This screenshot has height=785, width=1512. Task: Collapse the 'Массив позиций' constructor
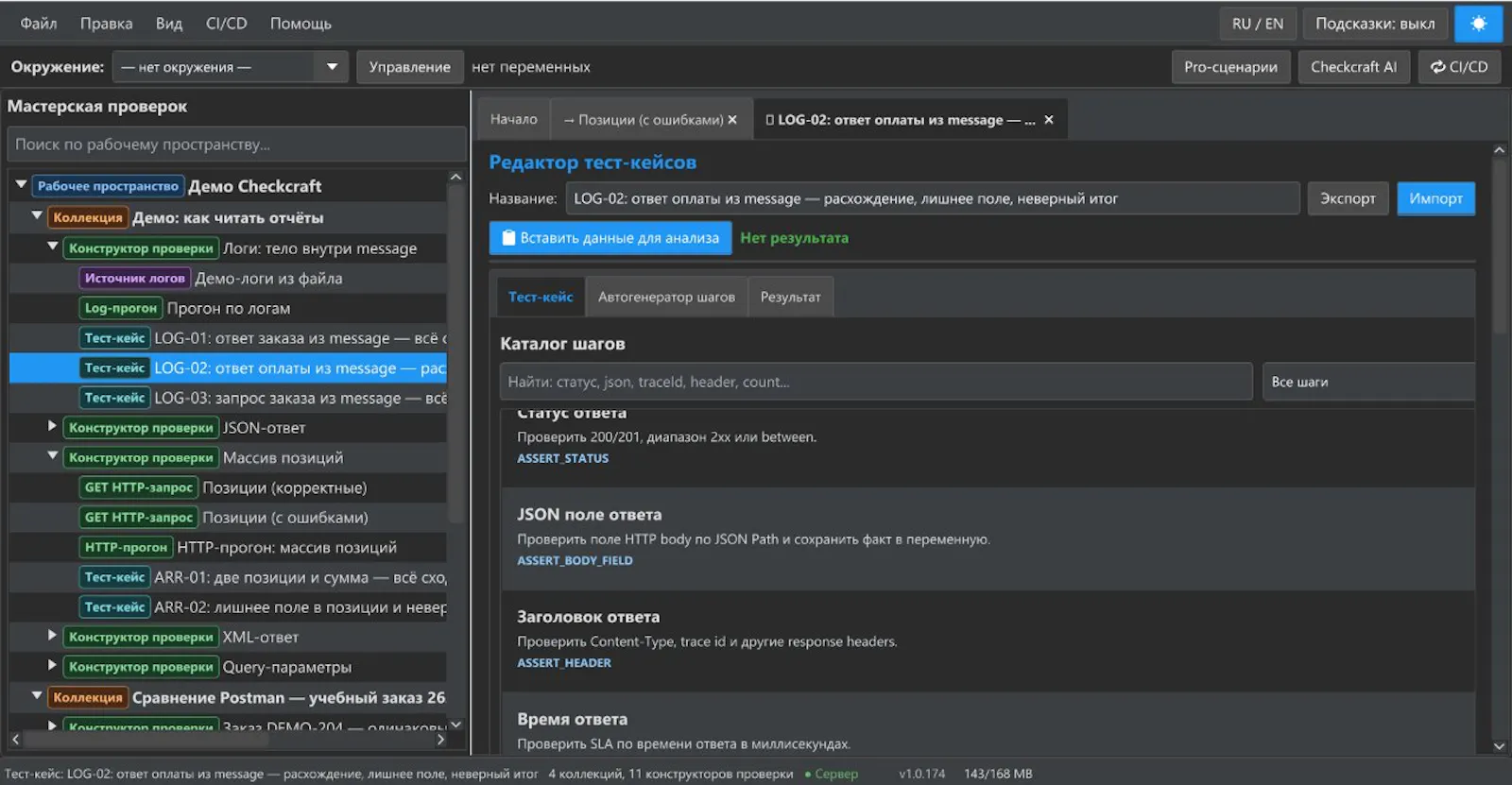[x=53, y=456]
